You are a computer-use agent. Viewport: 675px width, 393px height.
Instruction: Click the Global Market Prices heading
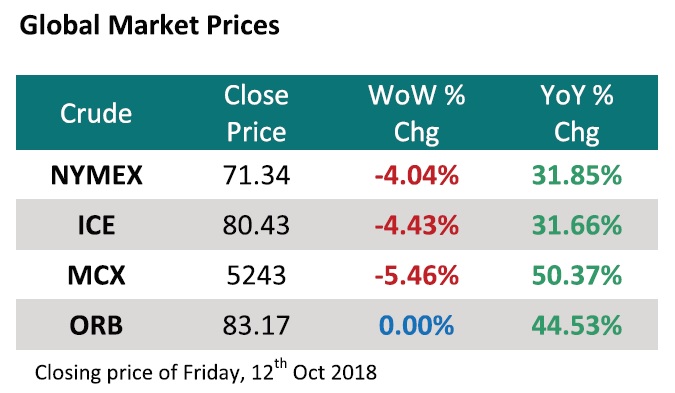click(x=149, y=25)
